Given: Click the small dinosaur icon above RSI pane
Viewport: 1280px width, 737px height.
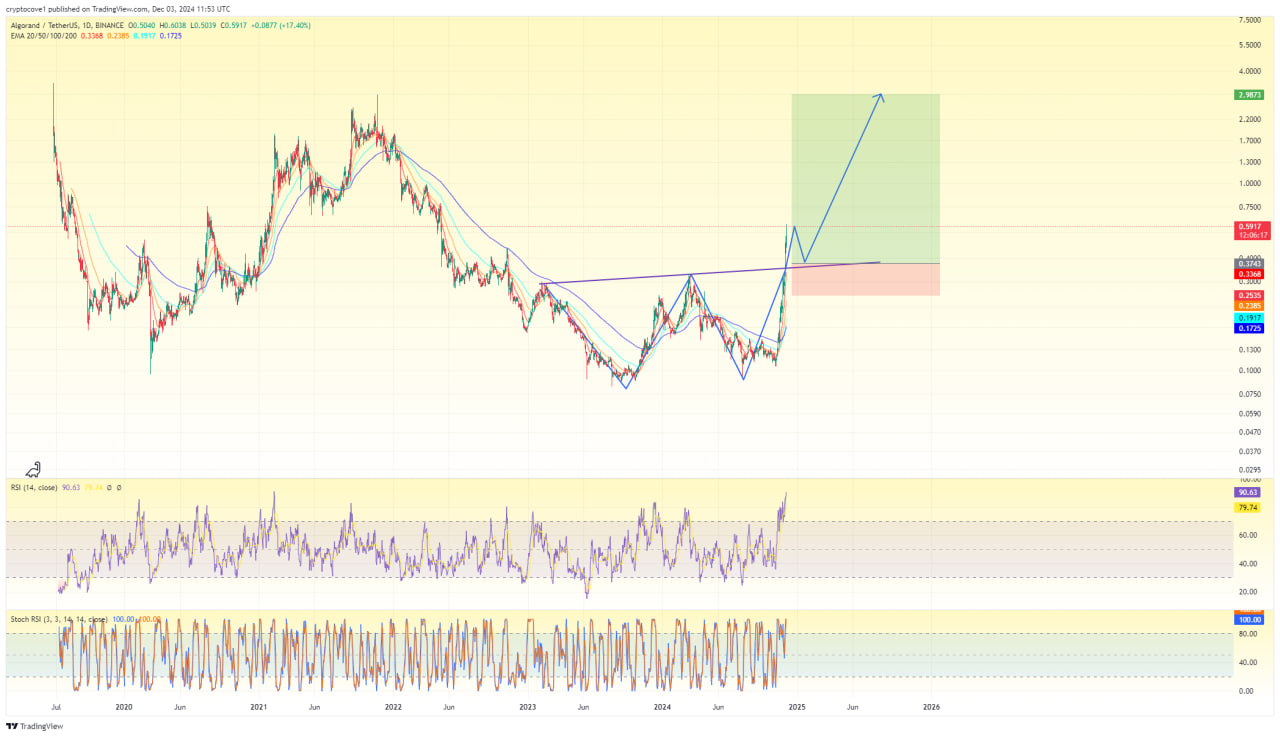Looking at the screenshot, I should coord(33,468).
